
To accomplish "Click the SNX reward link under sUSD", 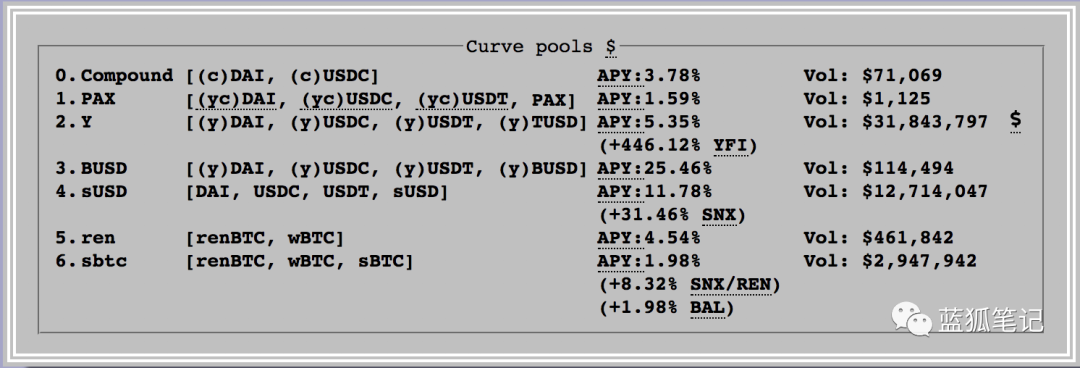I will (719, 215).
